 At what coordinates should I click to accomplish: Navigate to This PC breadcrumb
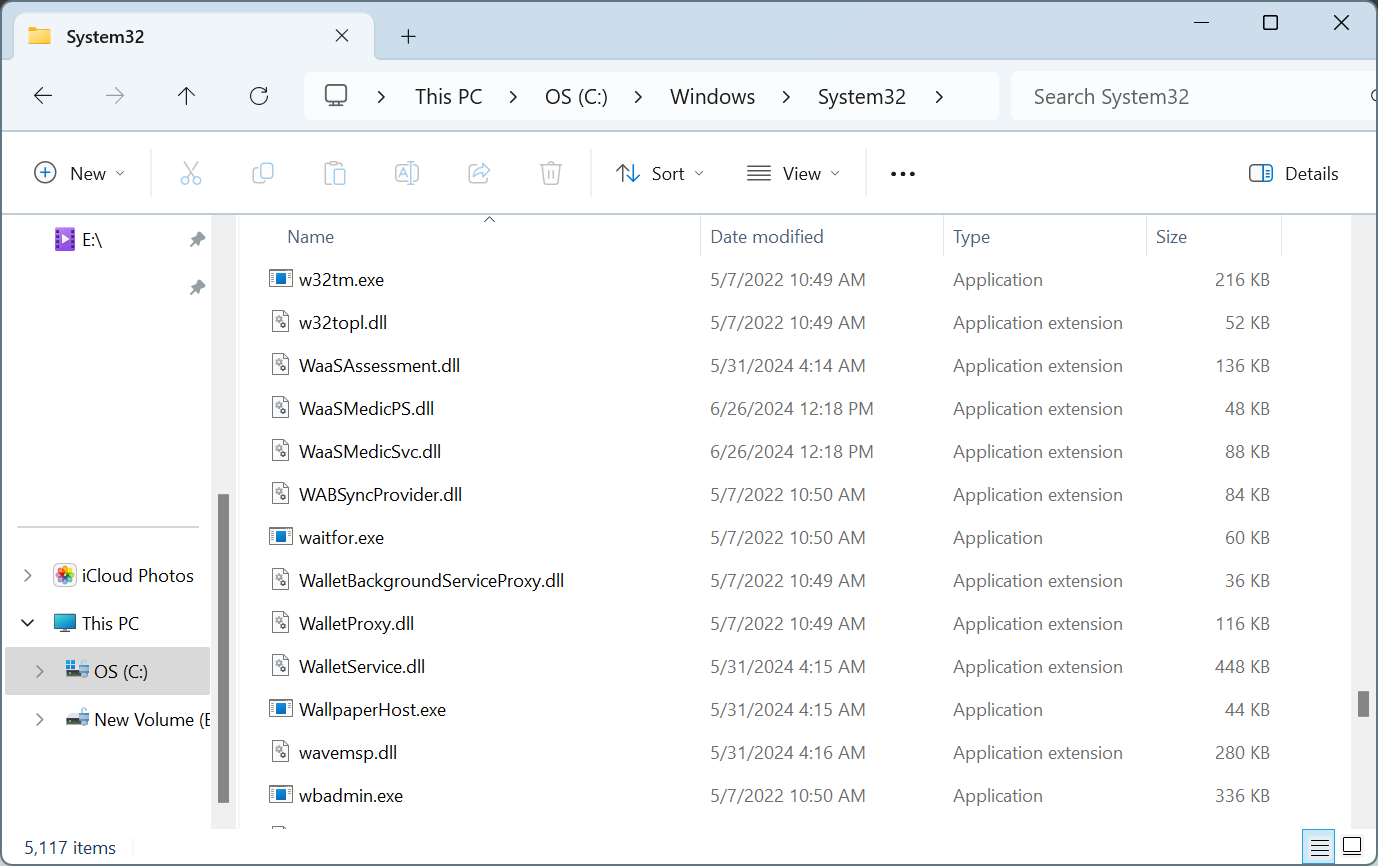[x=449, y=96]
